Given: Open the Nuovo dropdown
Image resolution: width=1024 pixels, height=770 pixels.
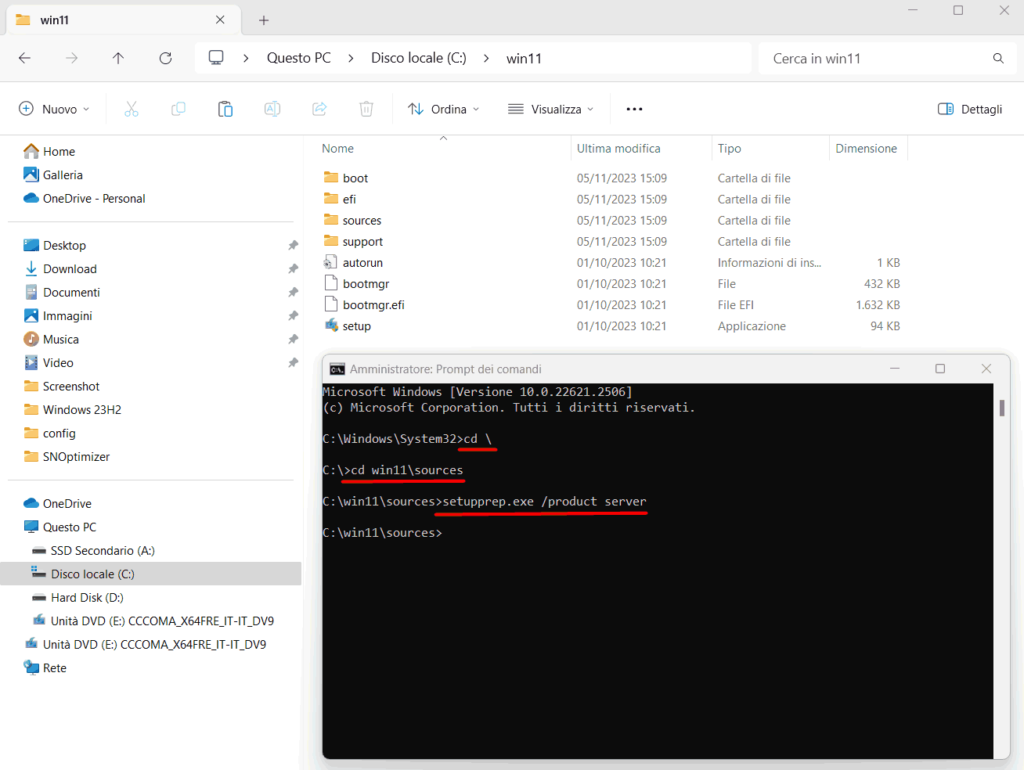Looking at the screenshot, I should coord(54,109).
